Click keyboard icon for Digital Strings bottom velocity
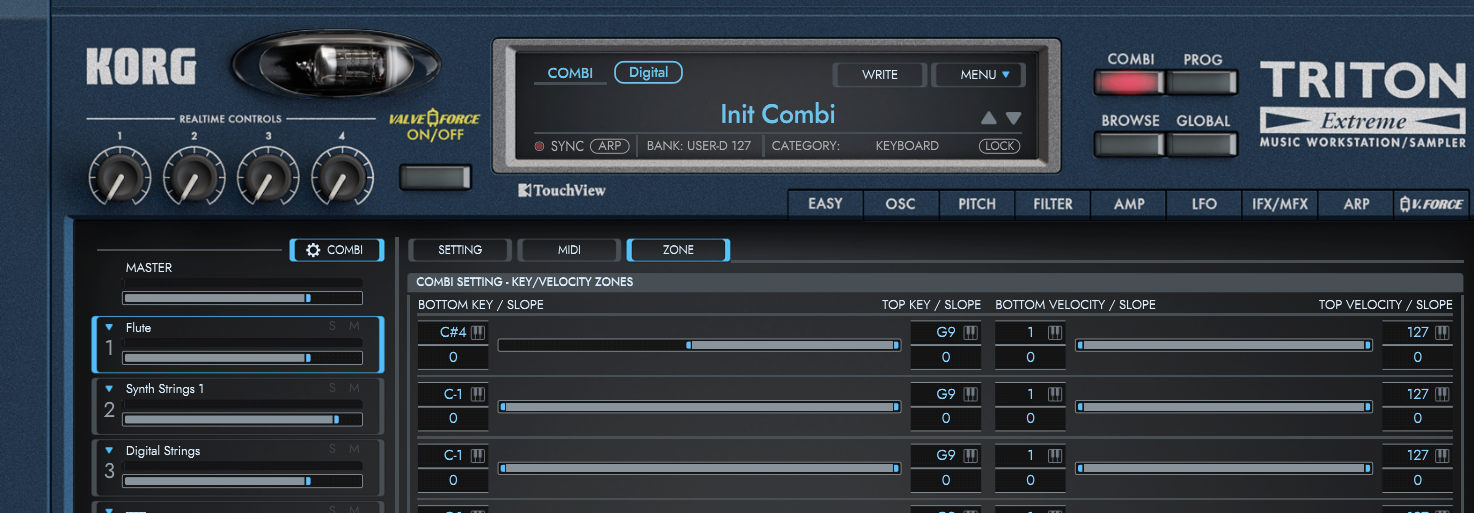The height and width of the screenshot is (513, 1474). tap(1055, 455)
